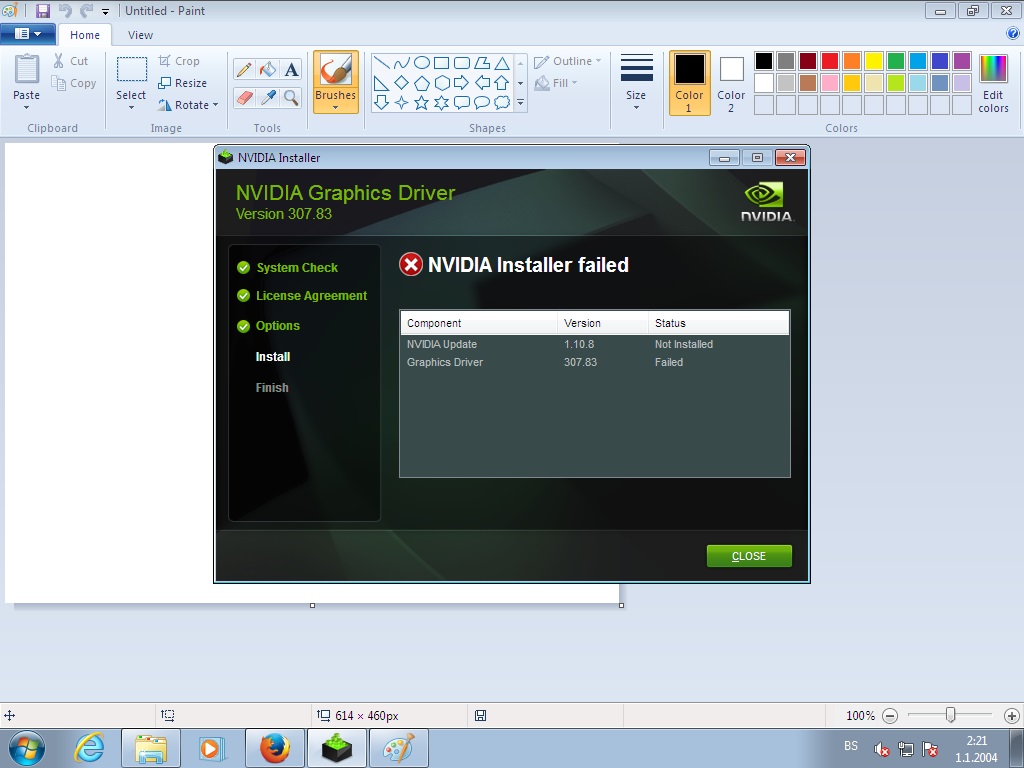Open Paint Help question mark icon
The width and height of the screenshot is (1024, 768).
[1013, 33]
